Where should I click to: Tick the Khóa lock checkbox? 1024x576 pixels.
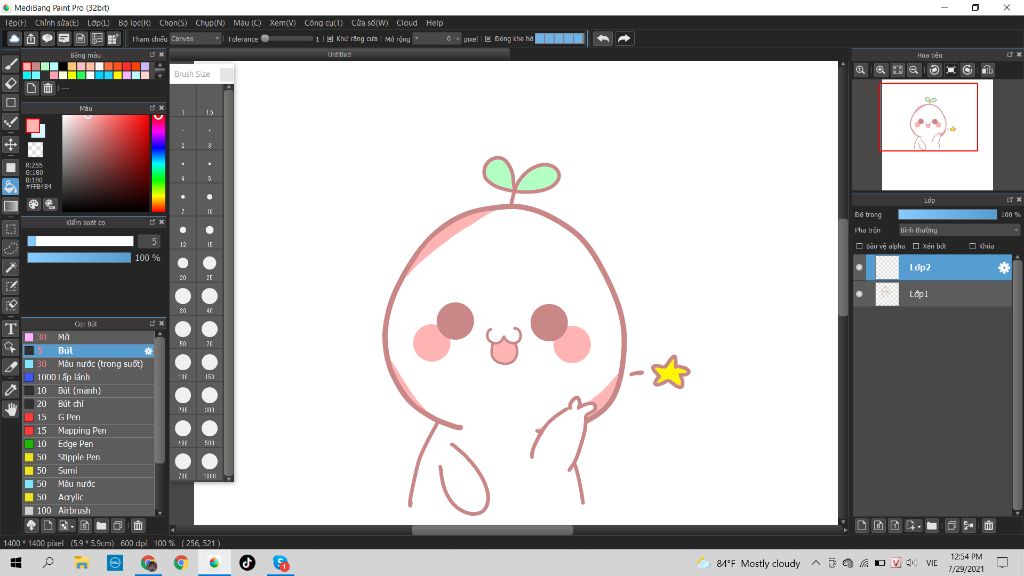[973, 246]
